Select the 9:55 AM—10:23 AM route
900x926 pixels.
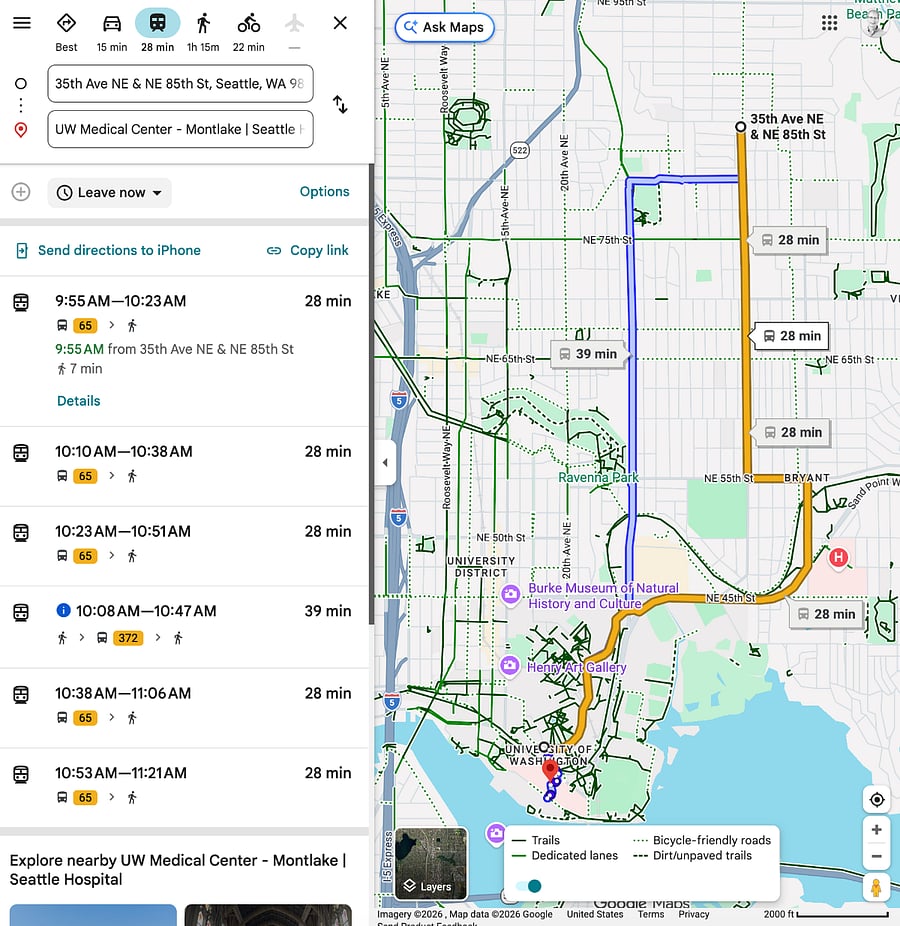coord(182,351)
